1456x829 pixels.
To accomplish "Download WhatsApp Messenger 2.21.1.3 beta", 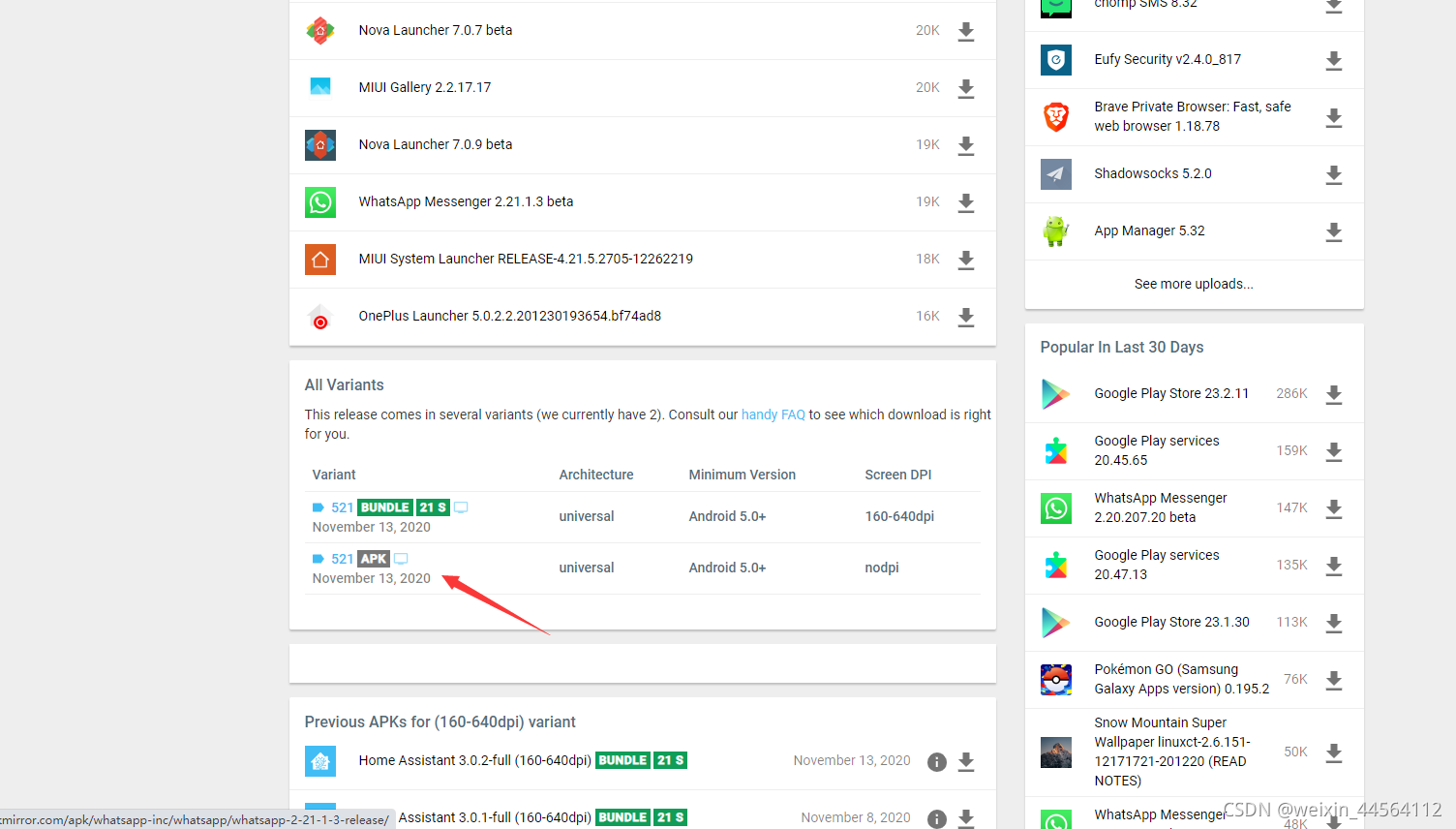I will pyautogui.click(x=965, y=203).
